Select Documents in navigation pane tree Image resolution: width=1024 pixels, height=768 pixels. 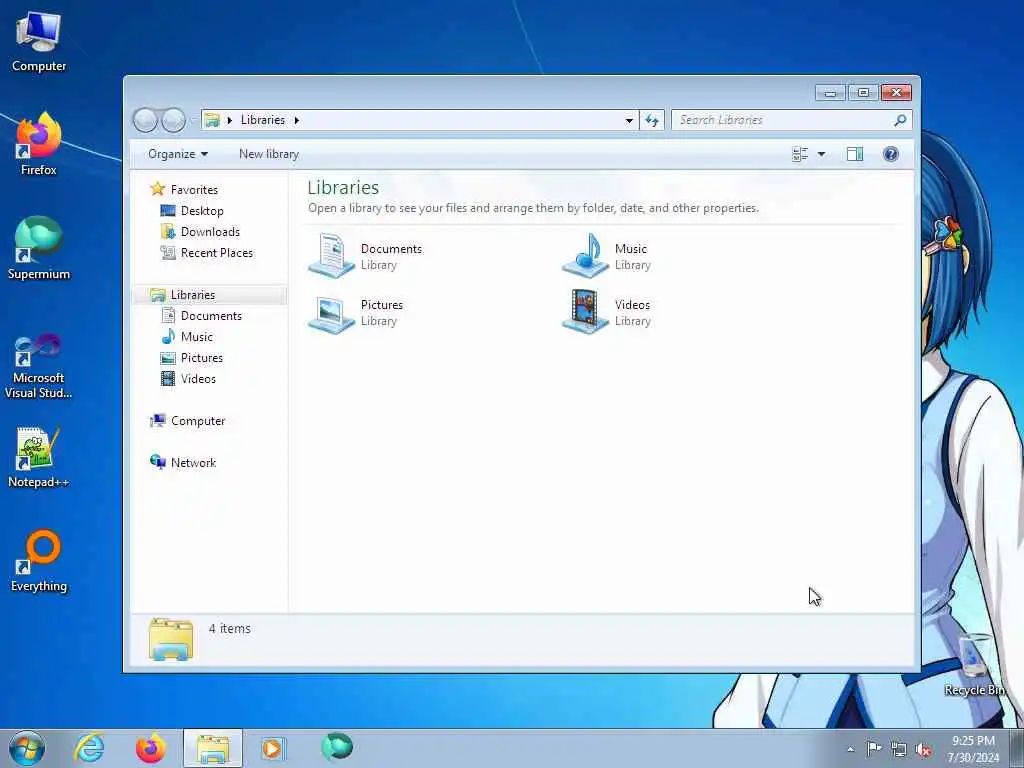(211, 316)
